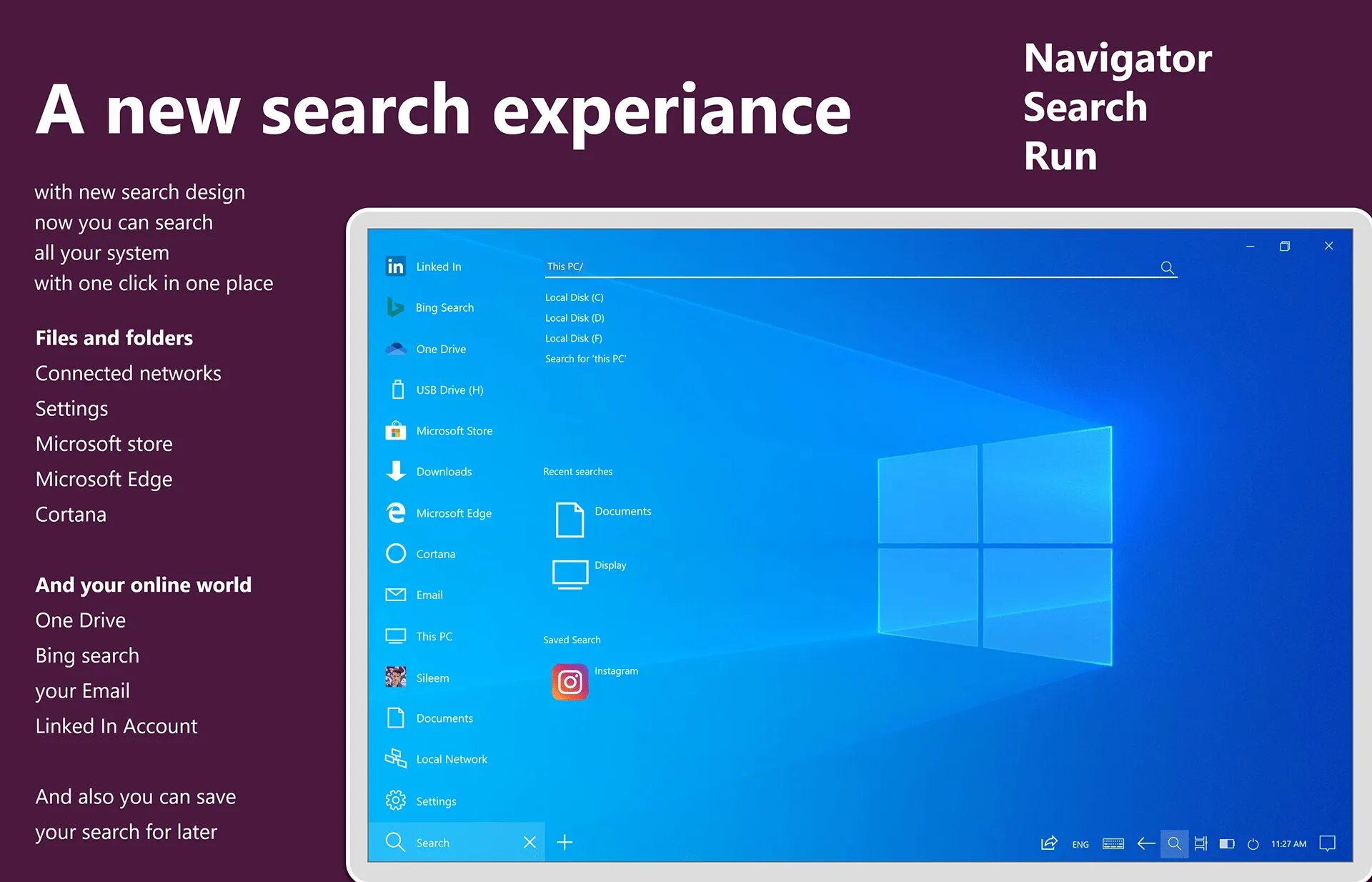This screenshot has width=1372, height=882.
Task: Open the Email envelope icon
Action: (x=395, y=595)
